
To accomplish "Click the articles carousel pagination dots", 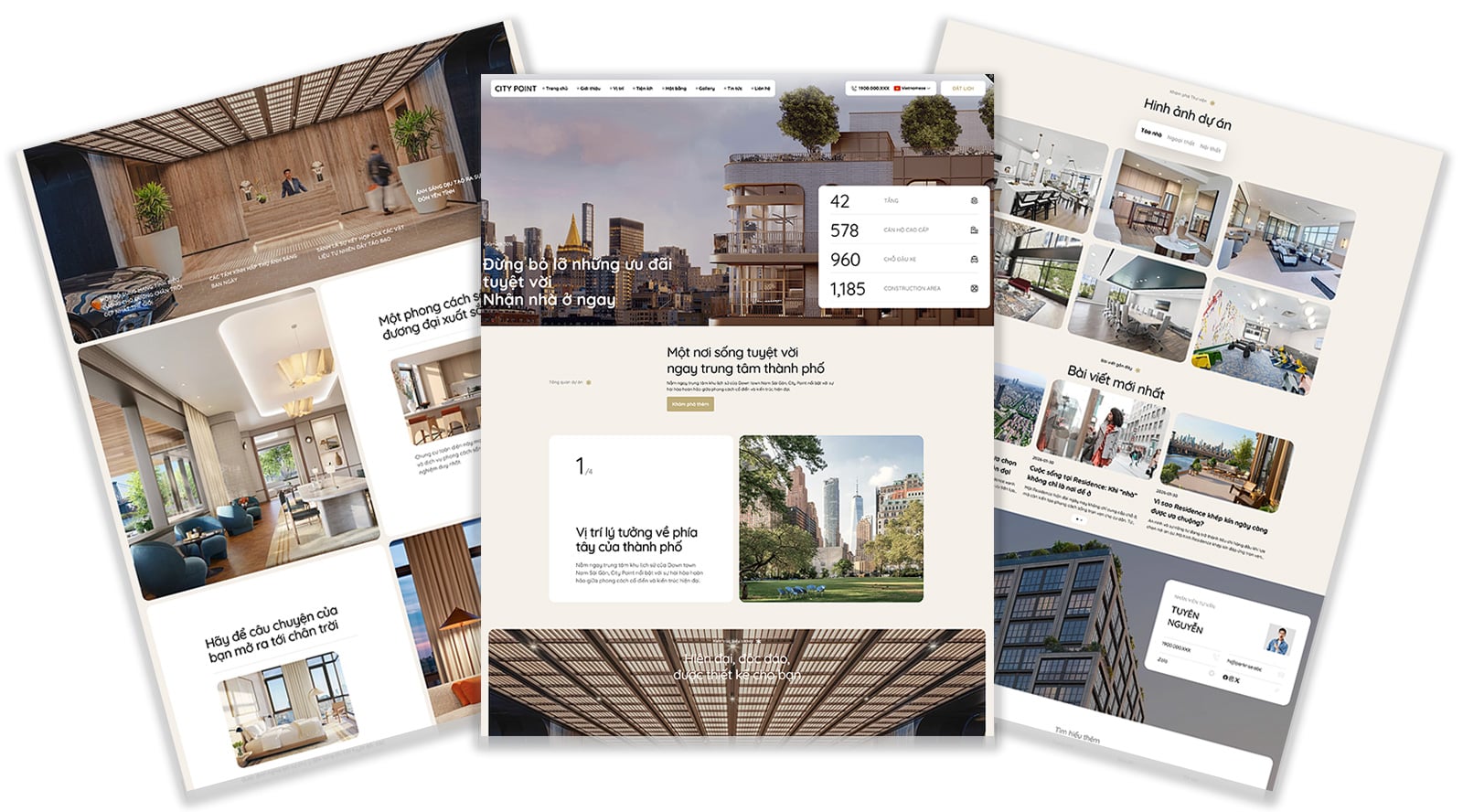I will click(1079, 519).
